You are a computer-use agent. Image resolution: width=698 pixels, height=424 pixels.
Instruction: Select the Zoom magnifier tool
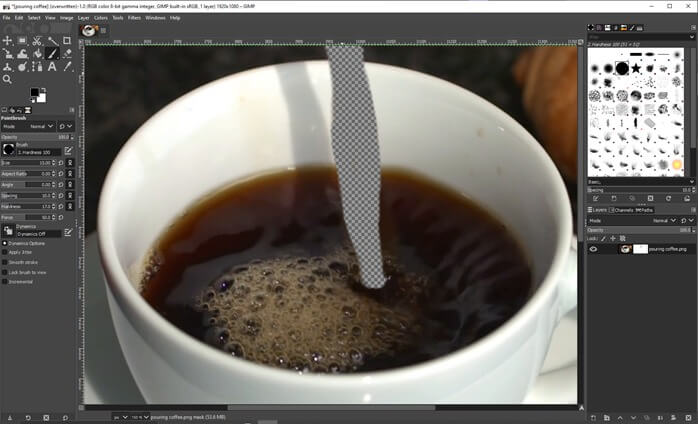pyautogui.click(x=7, y=79)
